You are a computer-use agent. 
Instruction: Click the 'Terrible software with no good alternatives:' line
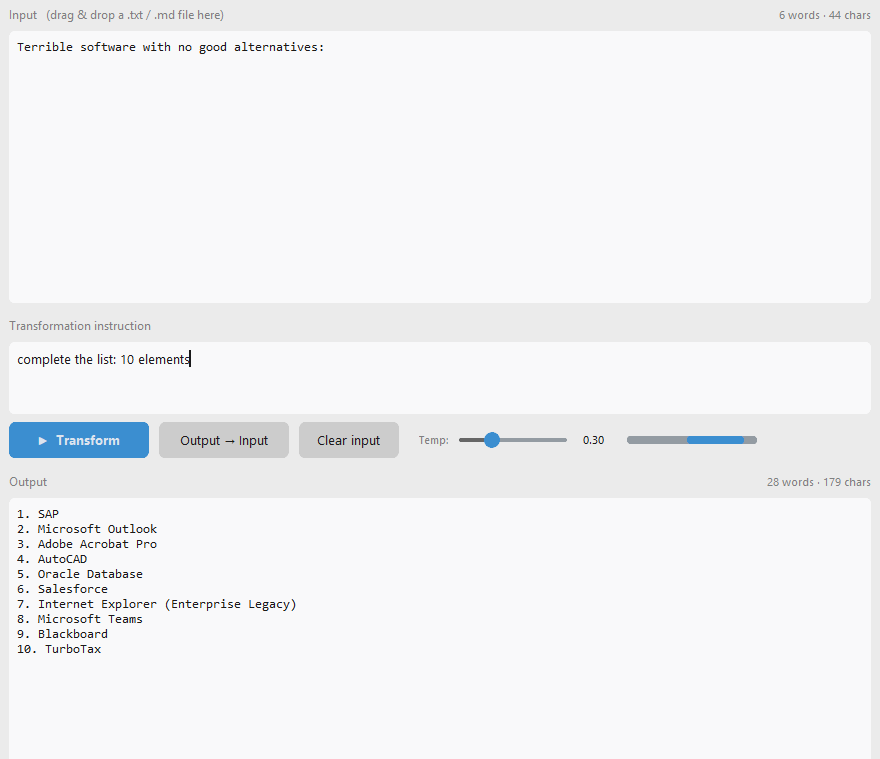(x=171, y=47)
